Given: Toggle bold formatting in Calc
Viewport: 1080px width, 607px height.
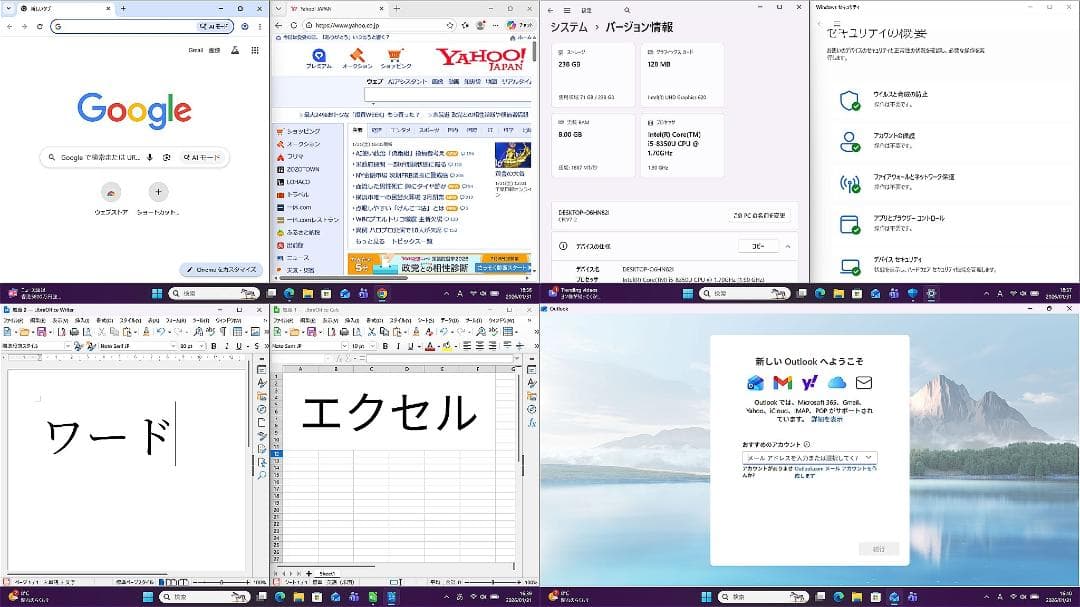Looking at the screenshot, I should pyautogui.click(x=385, y=346).
